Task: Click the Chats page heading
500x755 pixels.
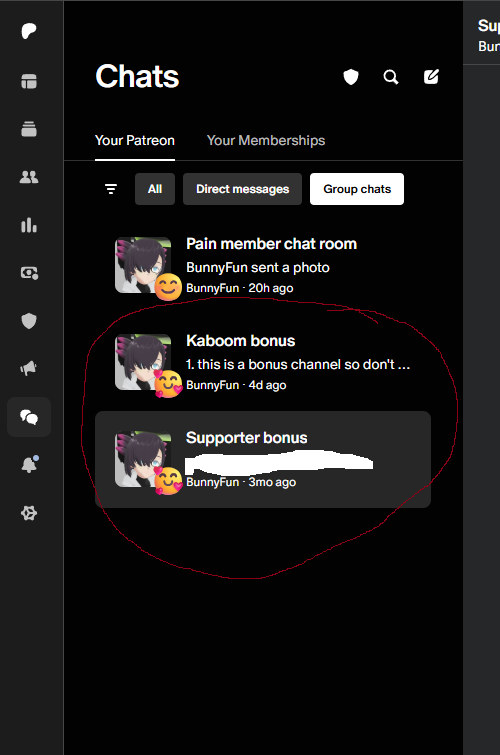Action: tap(137, 77)
